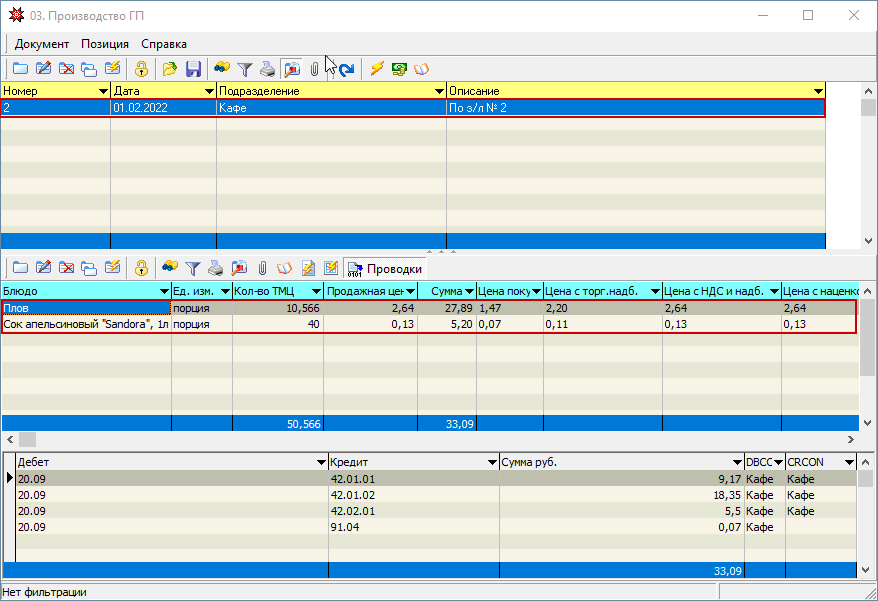878x601 pixels.
Task: Click the padlock icon in the top toolbar
Action: 142,69
